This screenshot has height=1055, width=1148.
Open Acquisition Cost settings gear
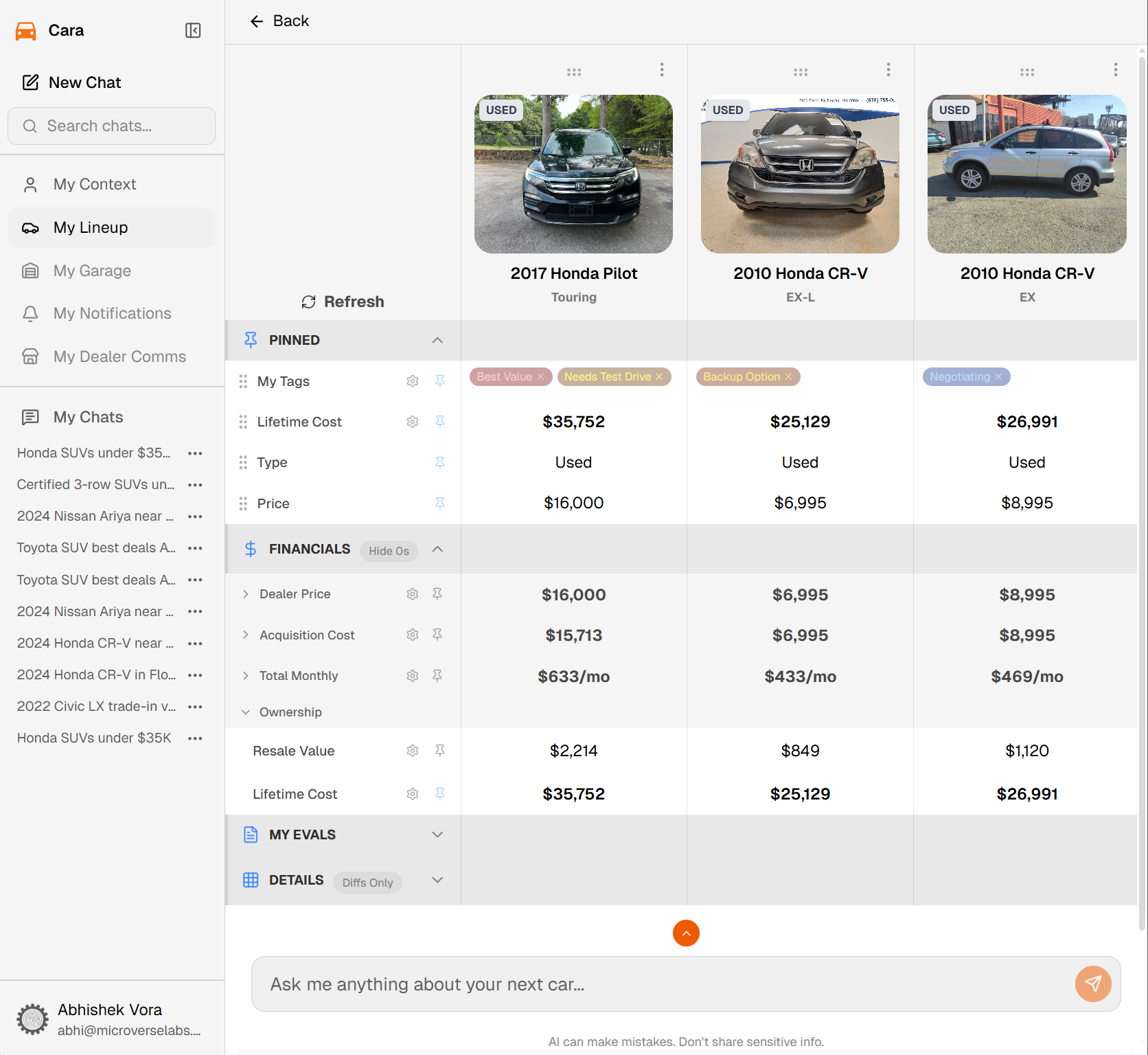click(x=413, y=635)
